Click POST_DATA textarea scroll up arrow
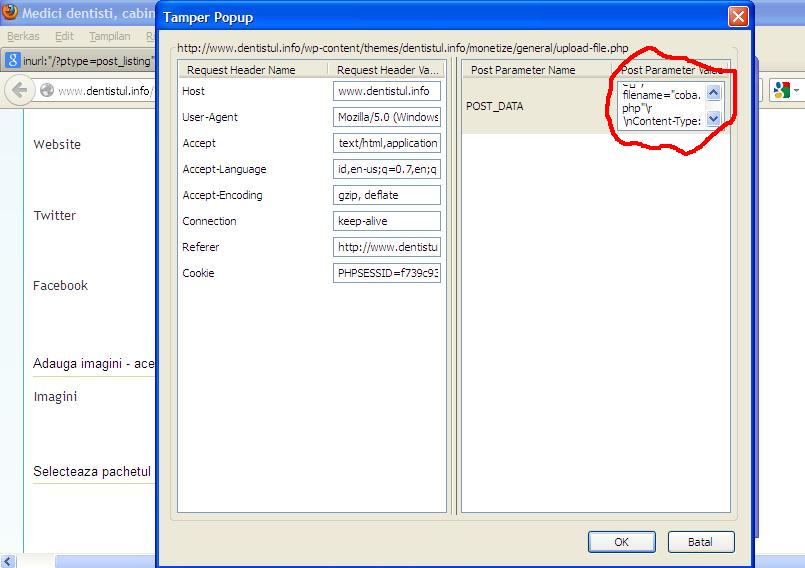 [x=714, y=92]
